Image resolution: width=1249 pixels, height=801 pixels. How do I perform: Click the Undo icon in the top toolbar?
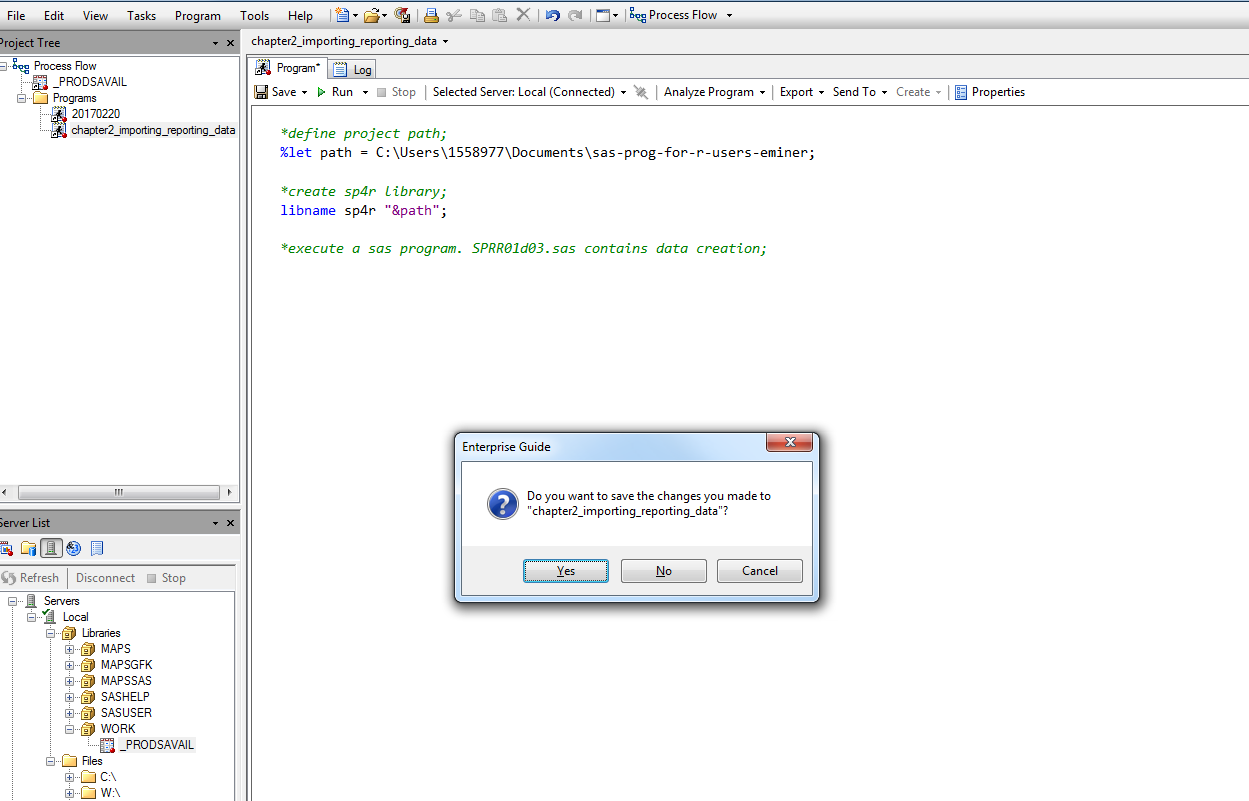click(552, 15)
